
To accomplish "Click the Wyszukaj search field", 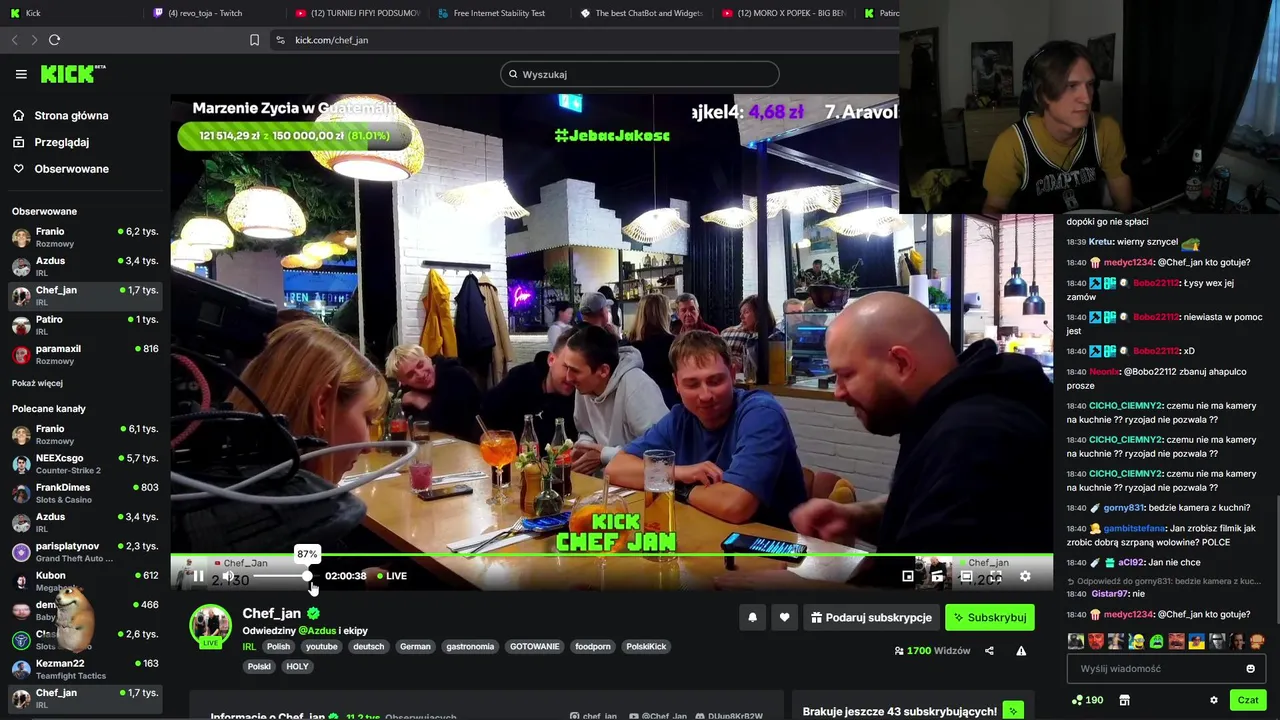I will point(640,74).
